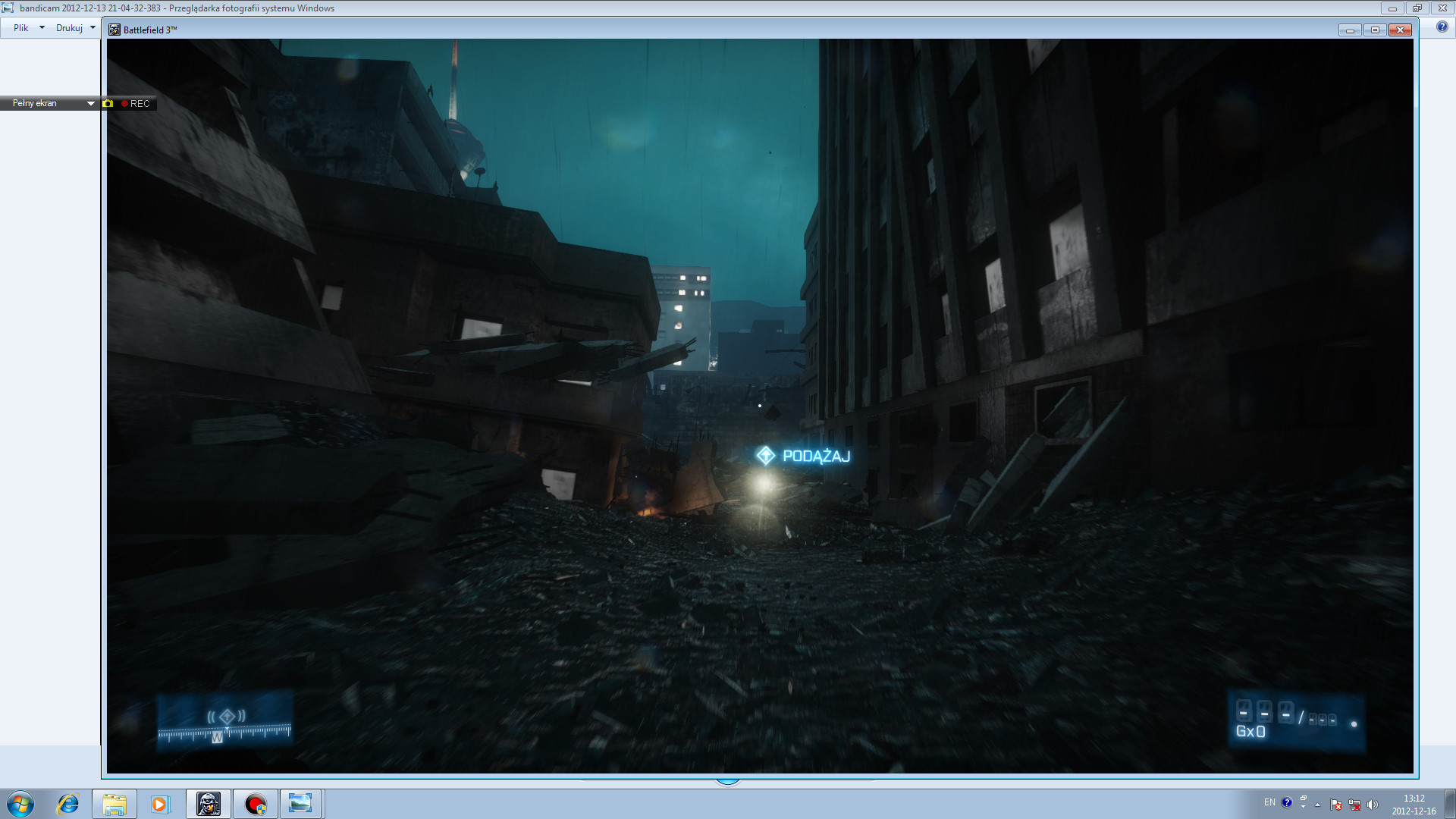Click the PODĄŻAJ objective label
Image resolution: width=1456 pixels, height=819 pixels.
(816, 457)
